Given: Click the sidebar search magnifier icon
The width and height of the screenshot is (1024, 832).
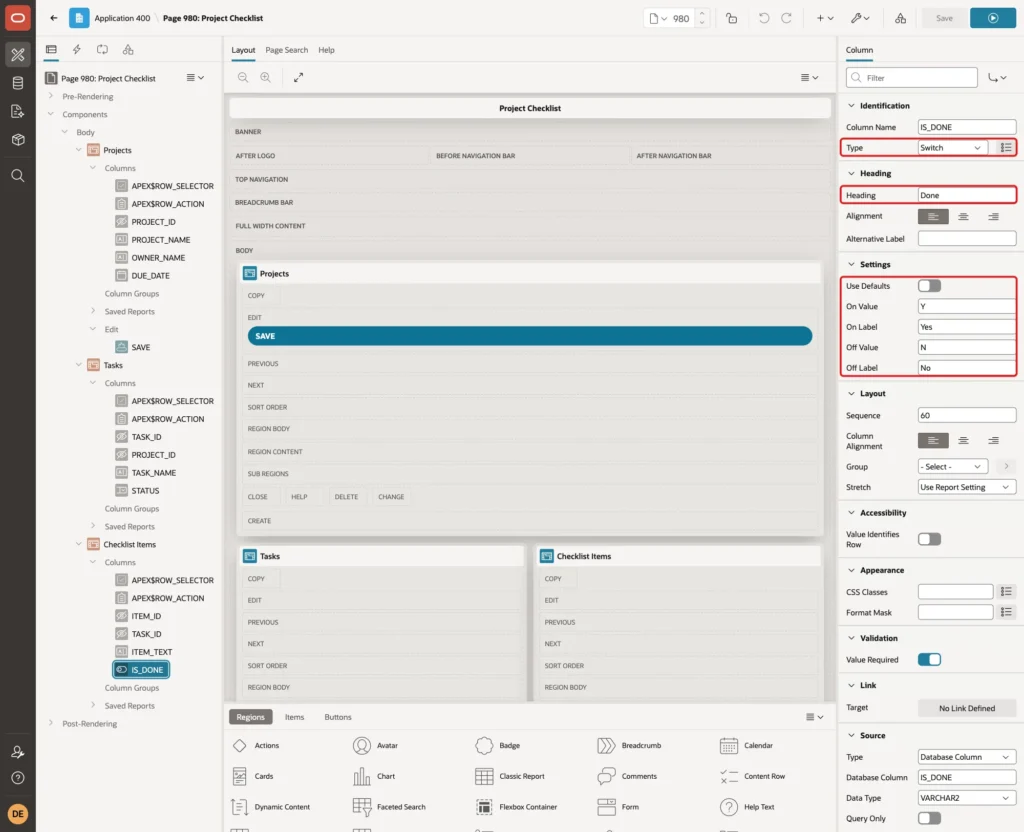Looking at the screenshot, I should click(x=18, y=176).
